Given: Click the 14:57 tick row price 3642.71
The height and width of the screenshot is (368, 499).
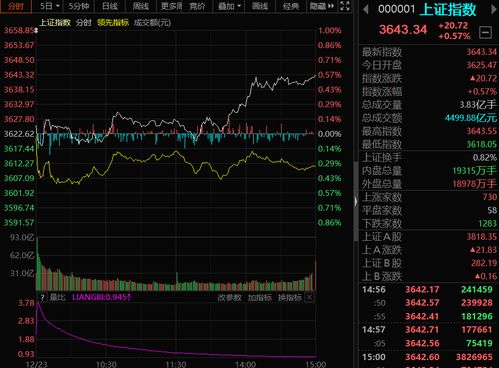Looking at the screenshot, I should pyautogui.click(x=422, y=330).
